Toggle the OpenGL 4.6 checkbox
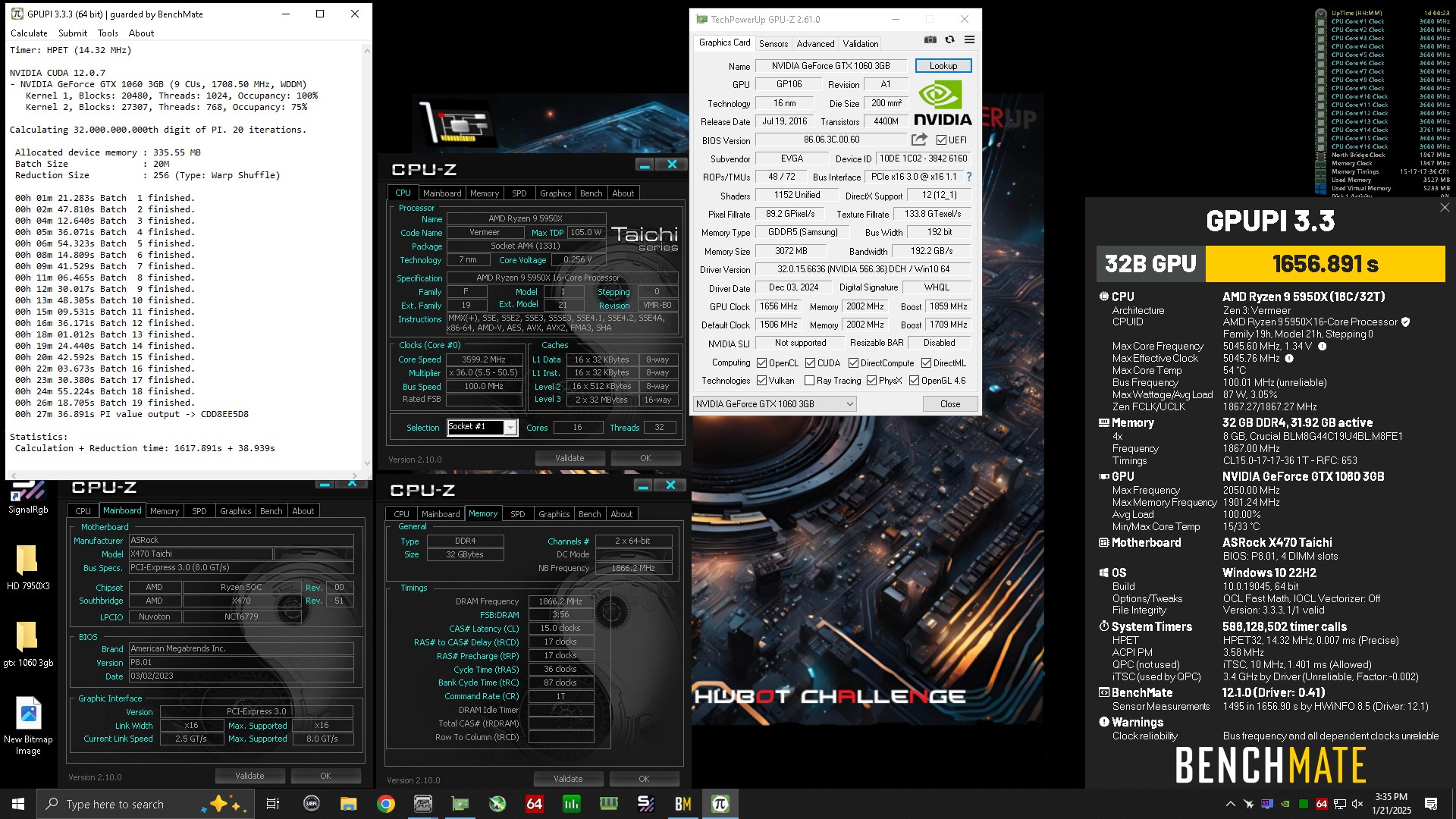The height and width of the screenshot is (819, 1456). pos(914,381)
